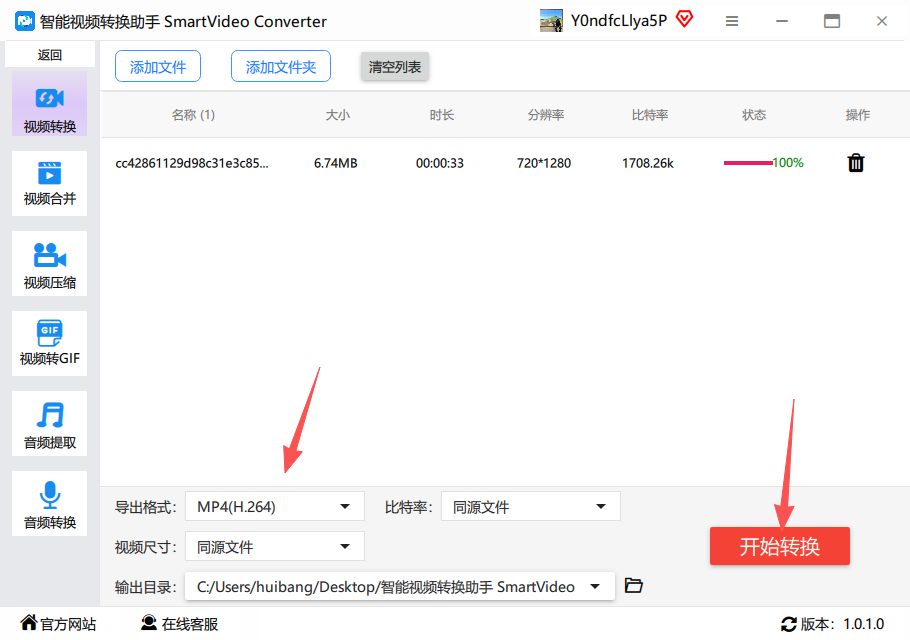Open the 音频转换 audio convert tool
The height and width of the screenshot is (640, 910).
tap(49, 504)
